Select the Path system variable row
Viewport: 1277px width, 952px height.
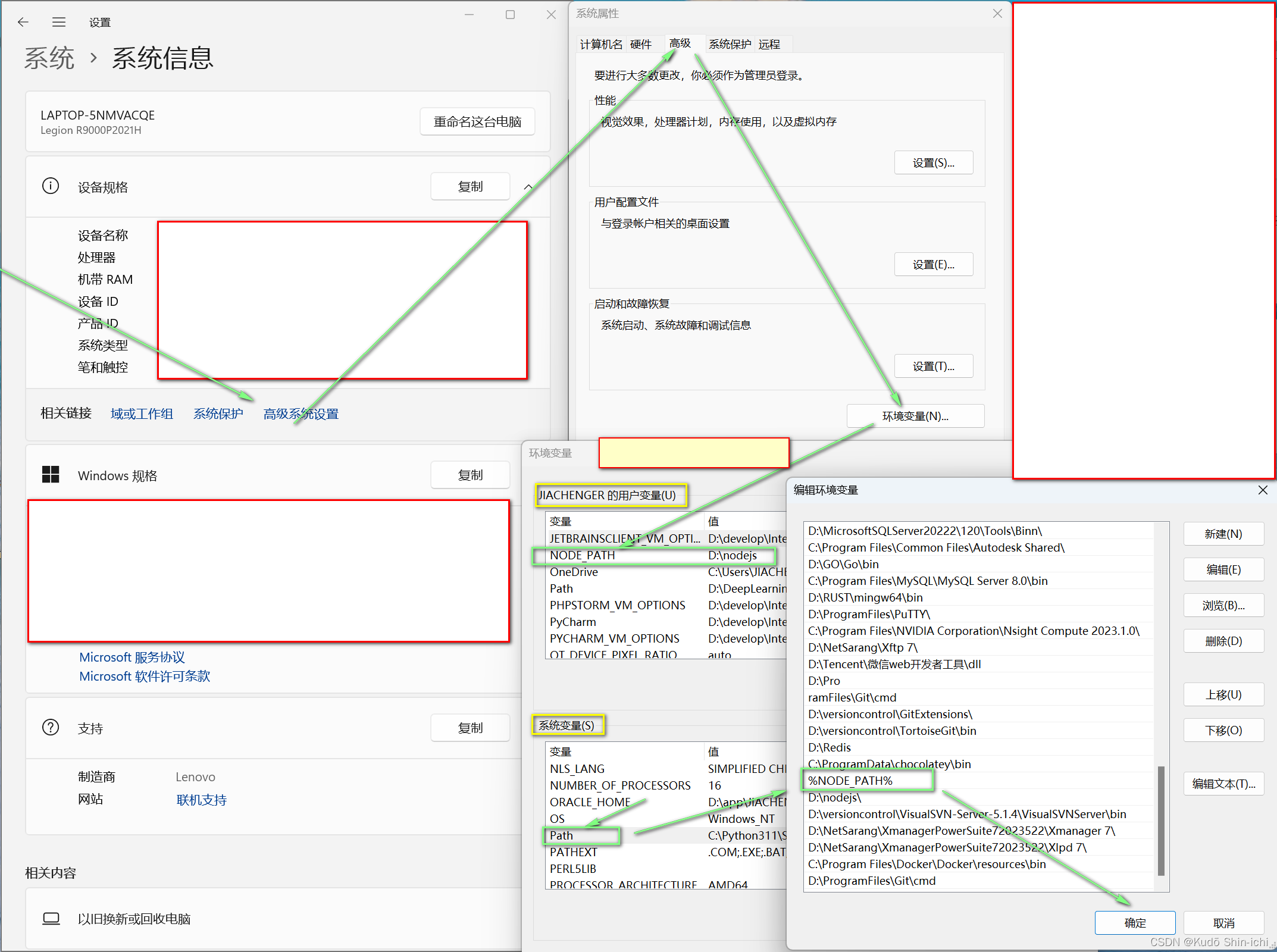(x=666, y=835)
